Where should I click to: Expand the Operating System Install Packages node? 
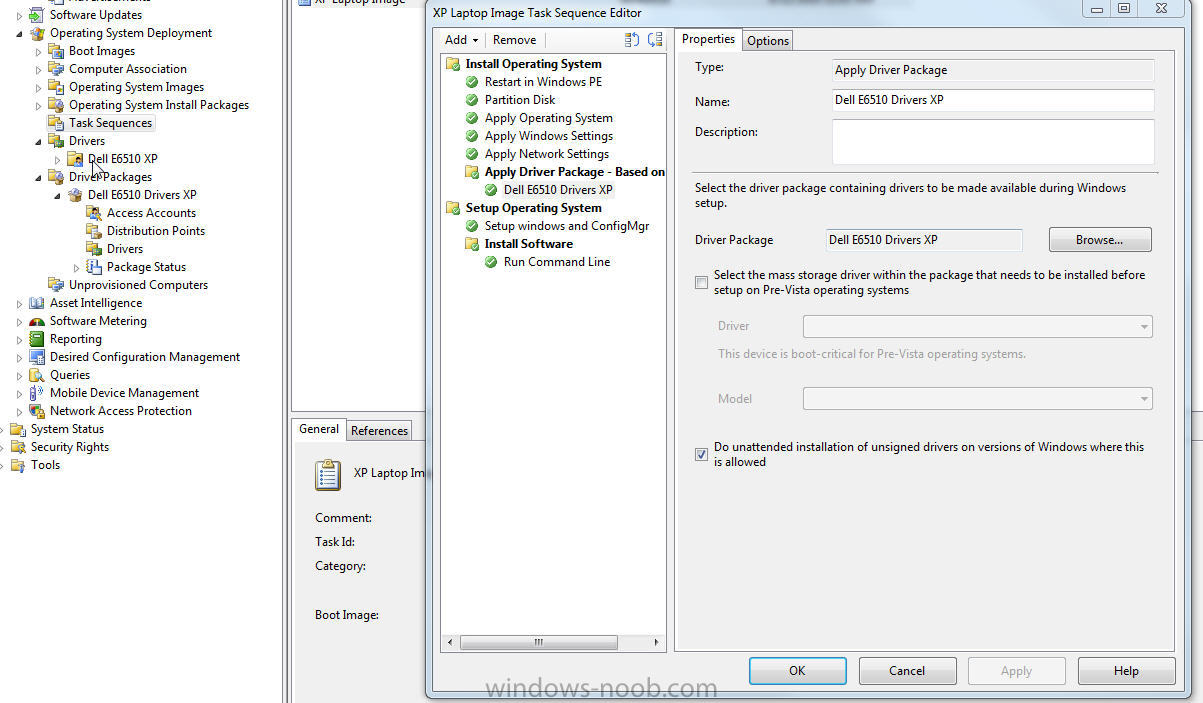pyautogui.click(x=39, y=105)
